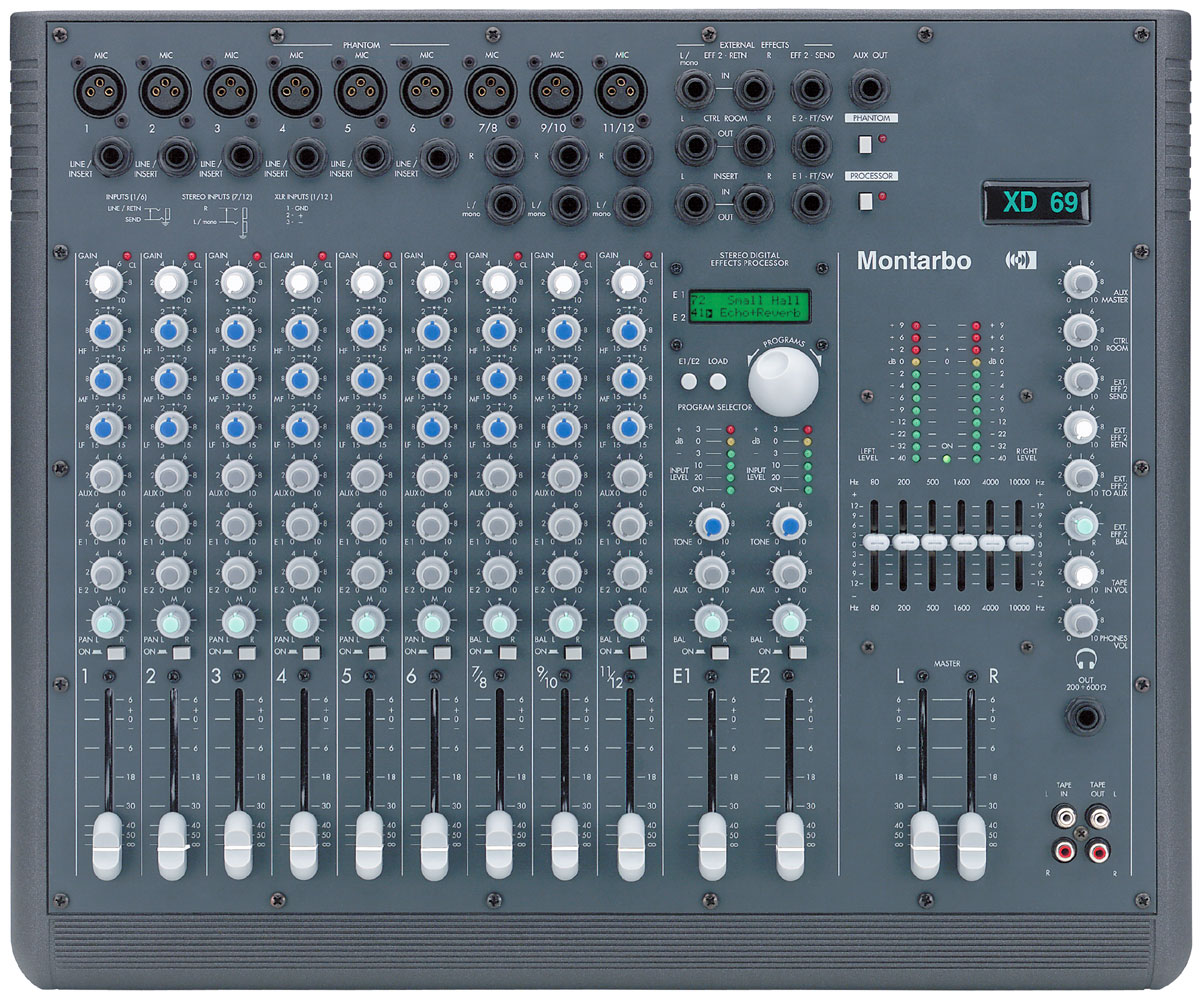Click the E2 effect BAL knob

click(789, 621)
